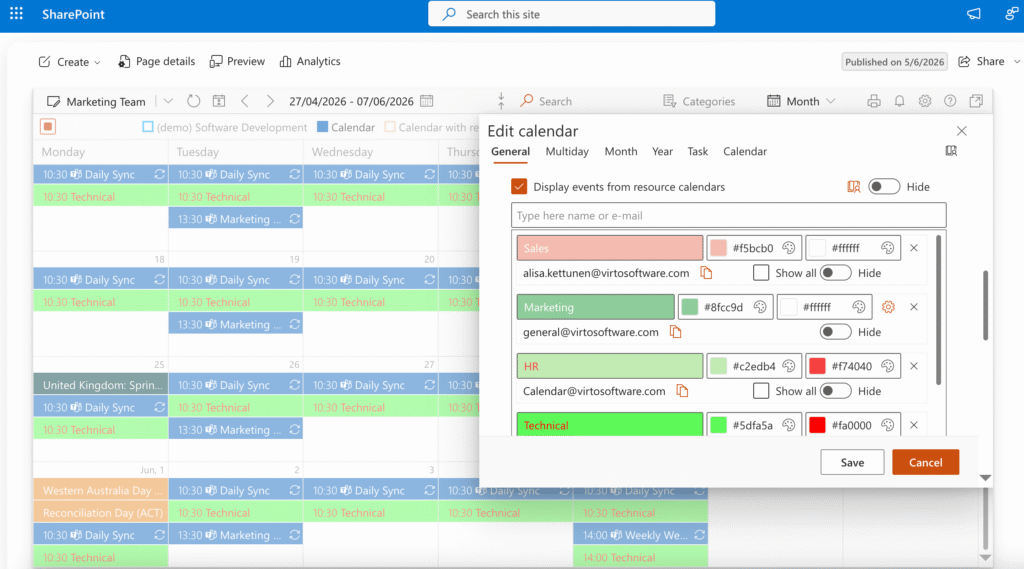Uncheck Display events from resource calendars
This screenshot has width=1024, height=569.
coord(519,187)
